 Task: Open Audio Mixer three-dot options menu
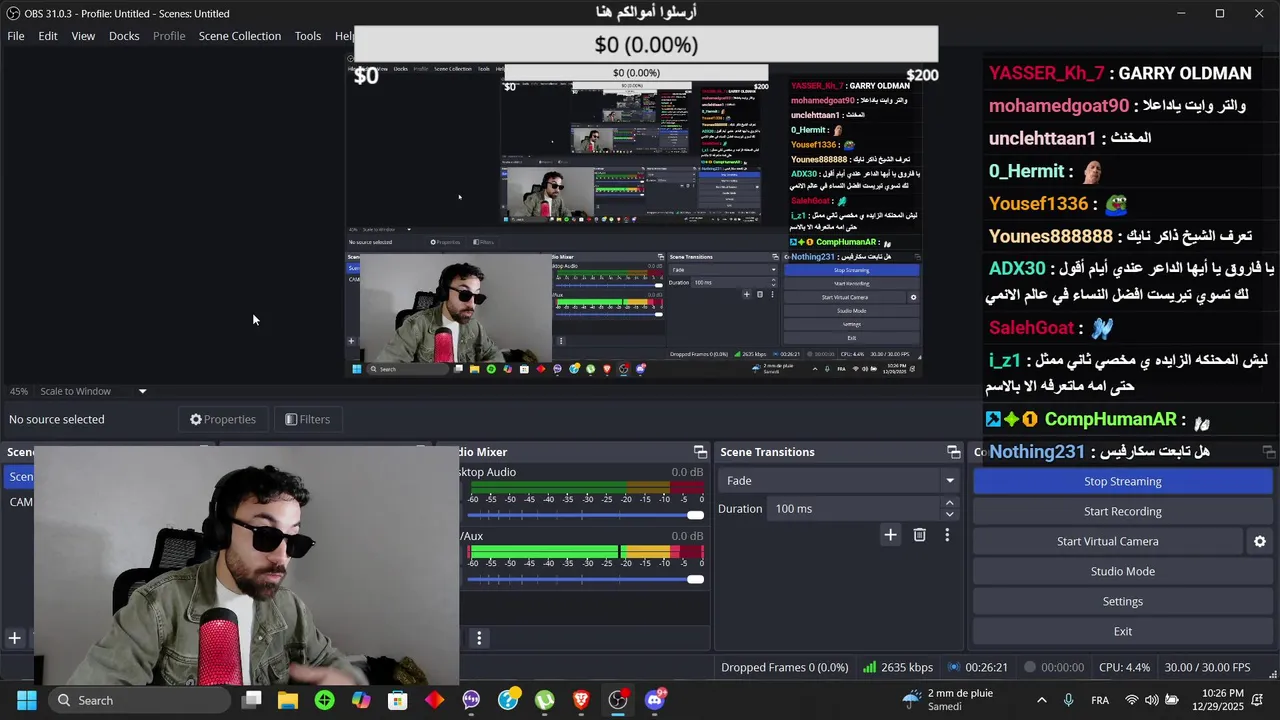click(x=479, y=638)
